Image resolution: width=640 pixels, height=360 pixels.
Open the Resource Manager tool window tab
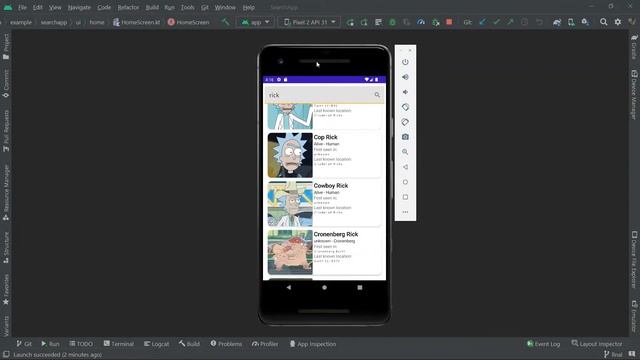pos(6,193)
